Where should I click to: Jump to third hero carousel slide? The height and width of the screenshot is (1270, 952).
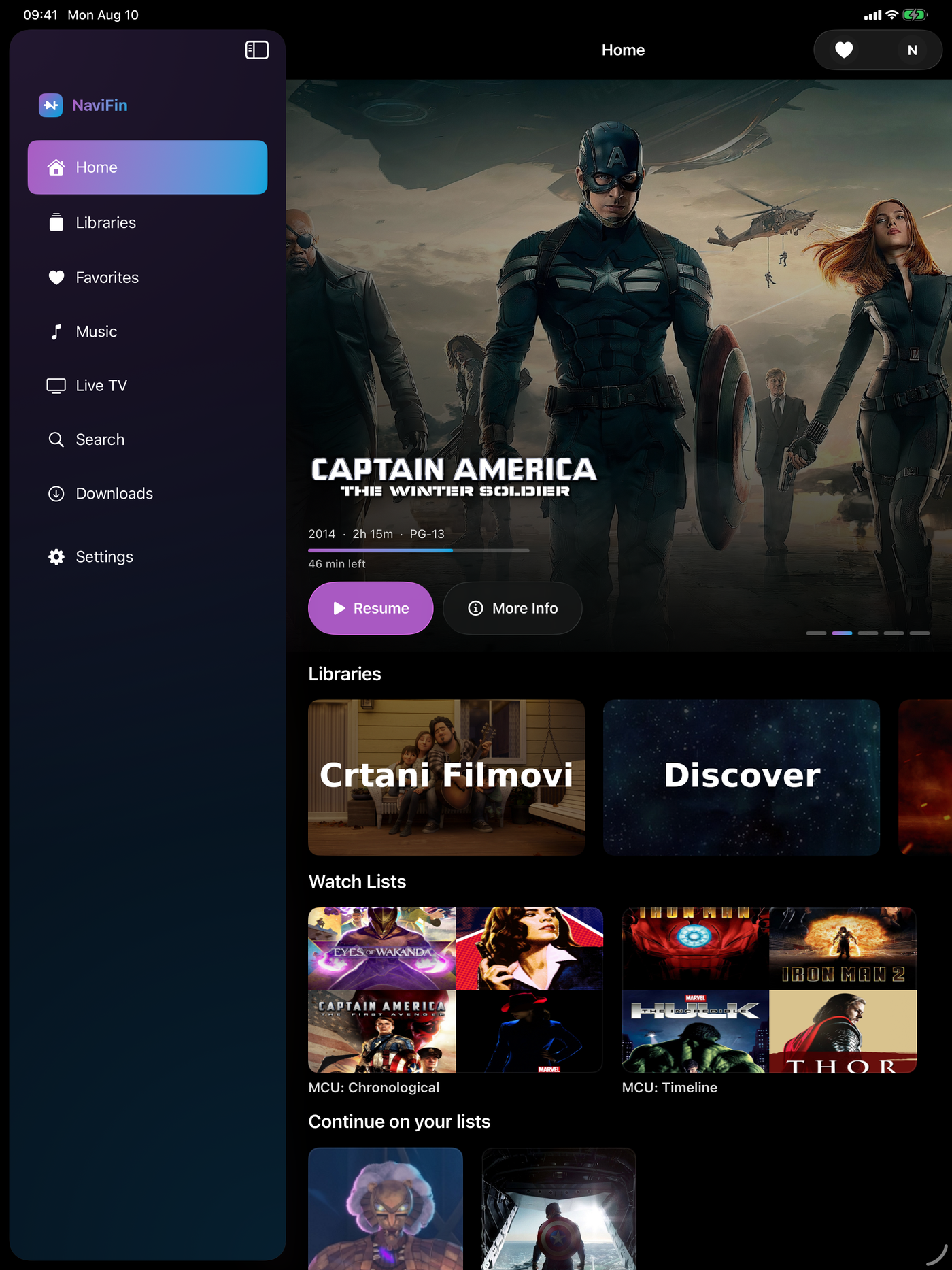pos(868,633)
